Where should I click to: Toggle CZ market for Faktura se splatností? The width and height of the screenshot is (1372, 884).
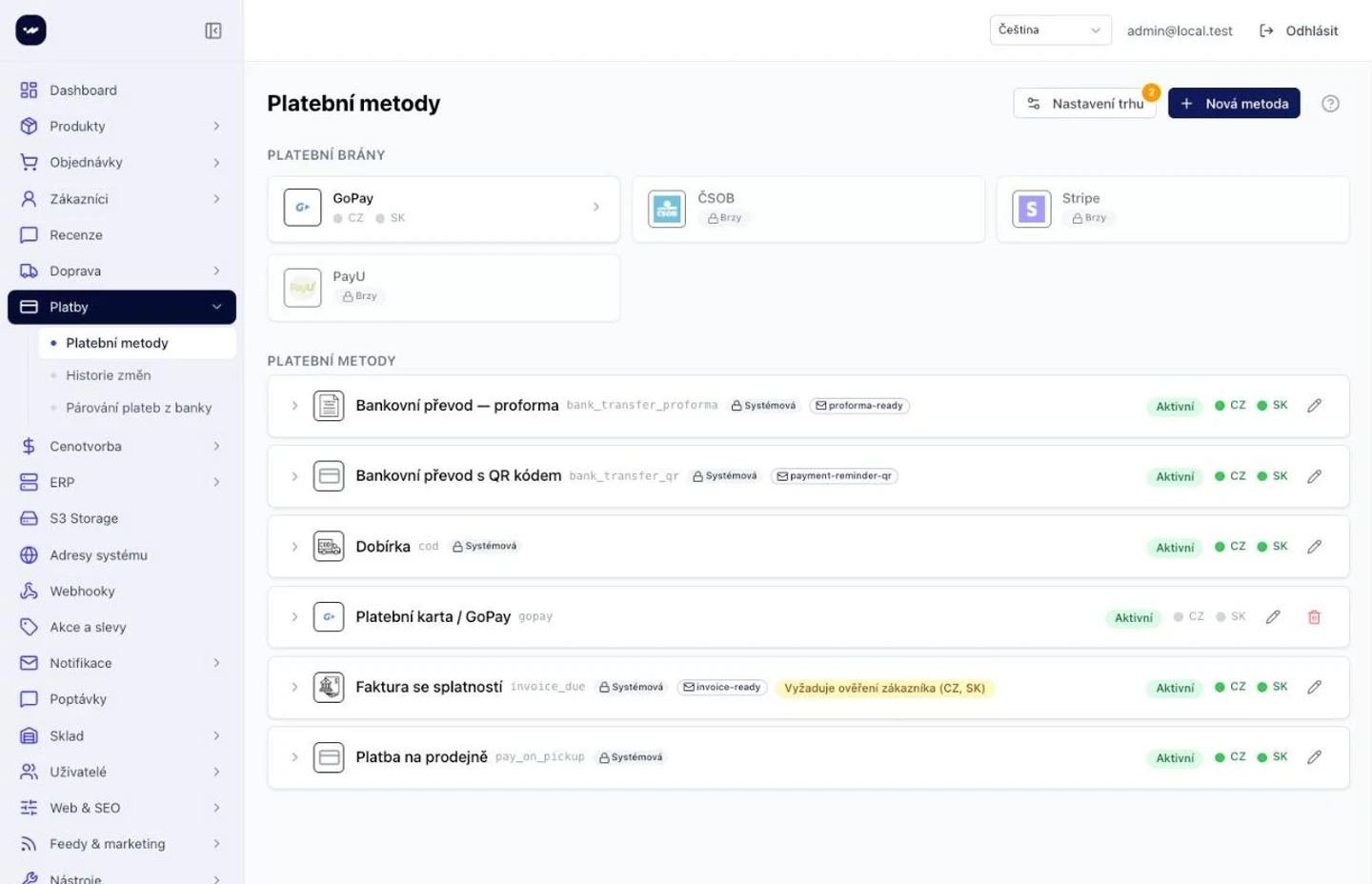[x=1230, y=688]
